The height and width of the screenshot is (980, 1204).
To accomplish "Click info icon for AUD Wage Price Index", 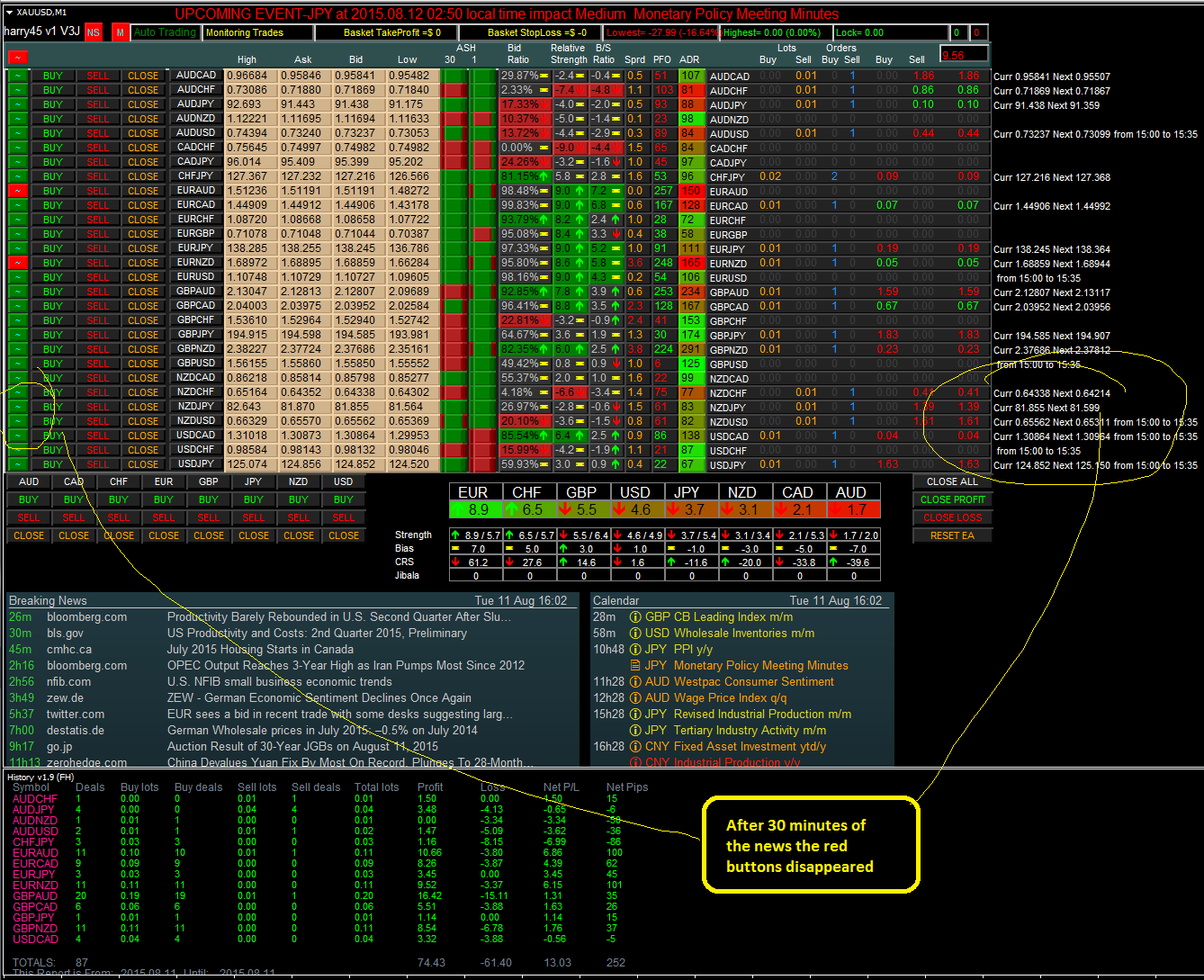I will click(635, 698).
